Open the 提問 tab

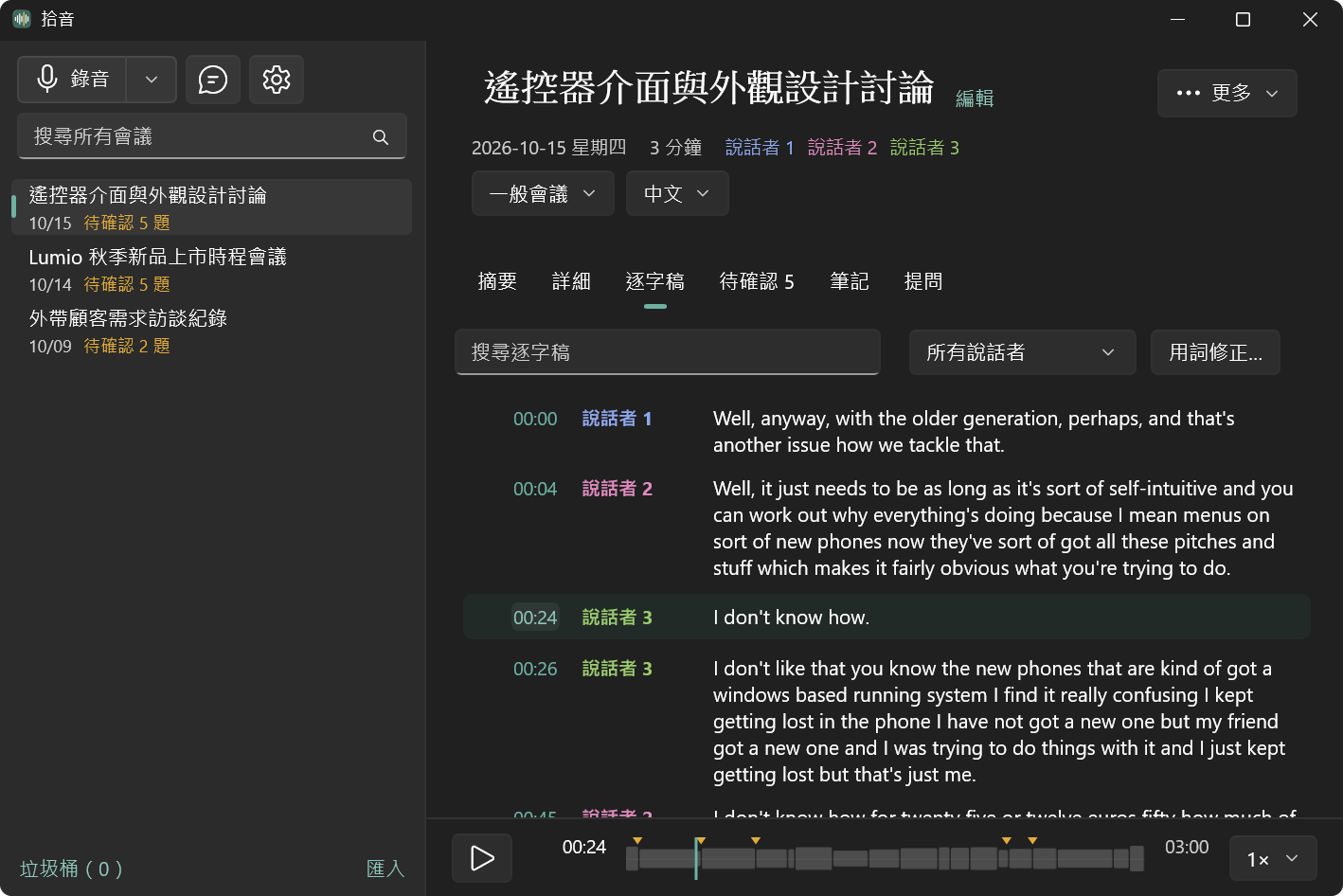click(x=923, y=281)
